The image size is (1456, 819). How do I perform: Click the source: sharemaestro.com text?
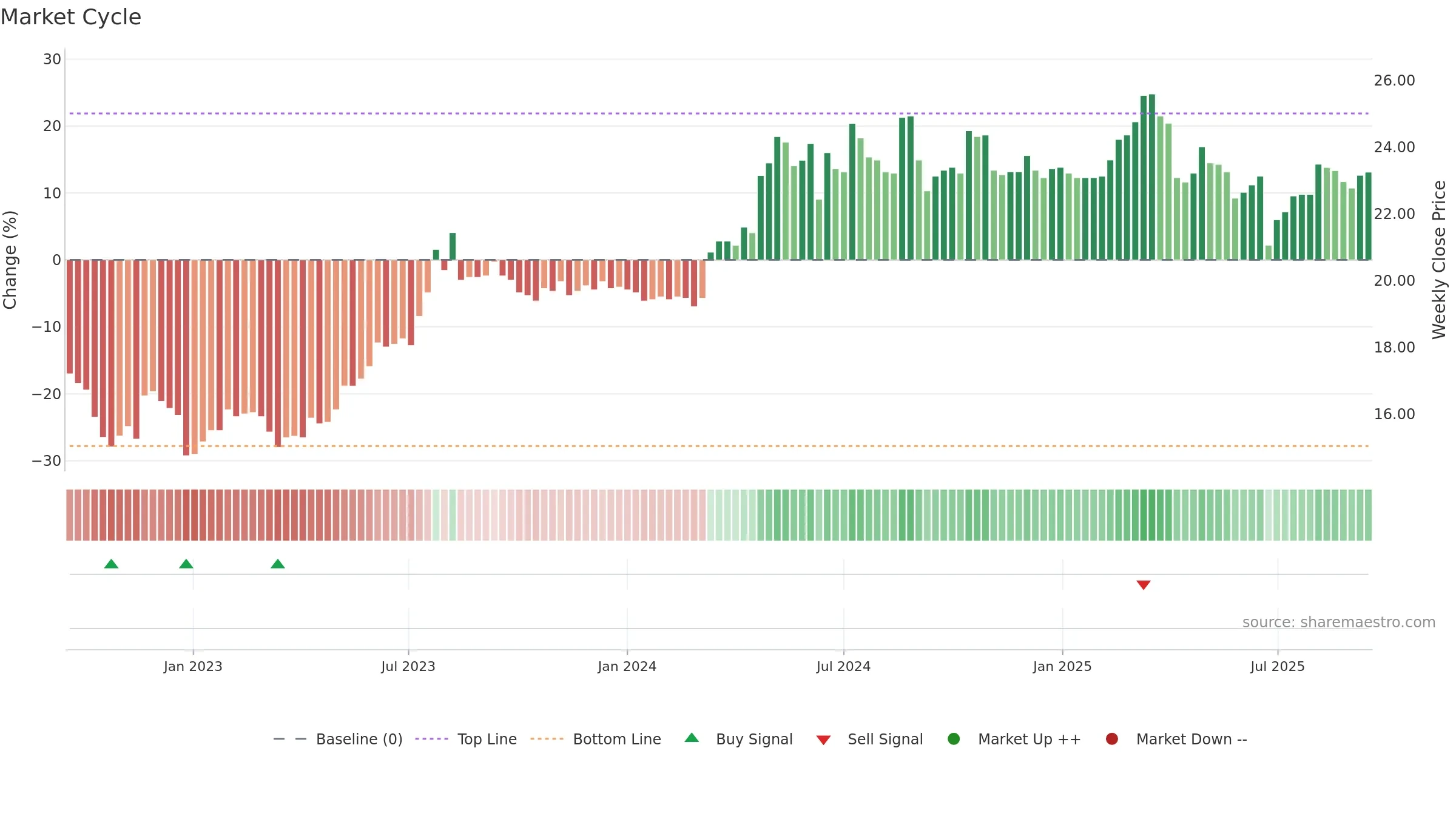(1339, 622)
